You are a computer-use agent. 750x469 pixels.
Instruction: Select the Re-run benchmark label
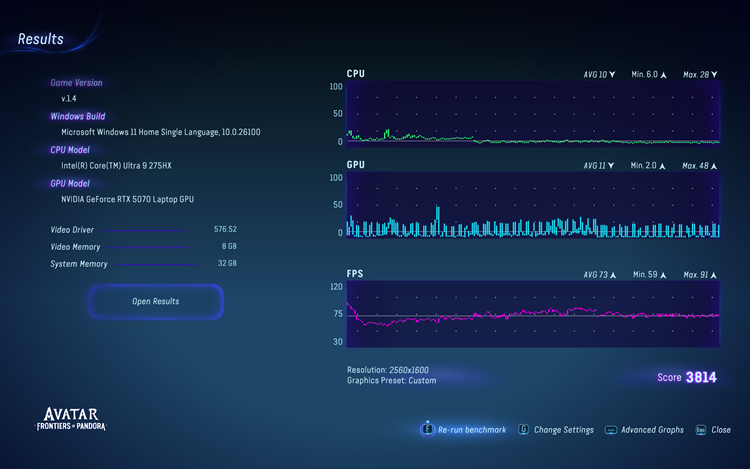pos(472,430)
